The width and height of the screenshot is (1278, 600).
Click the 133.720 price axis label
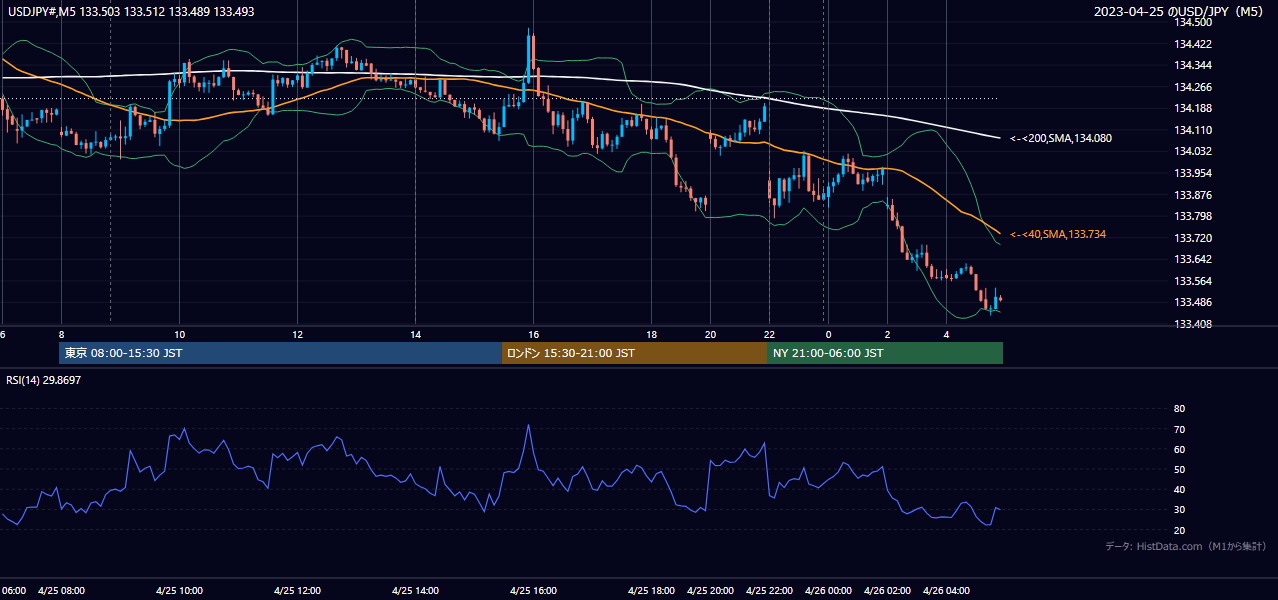click(1192, 238)
